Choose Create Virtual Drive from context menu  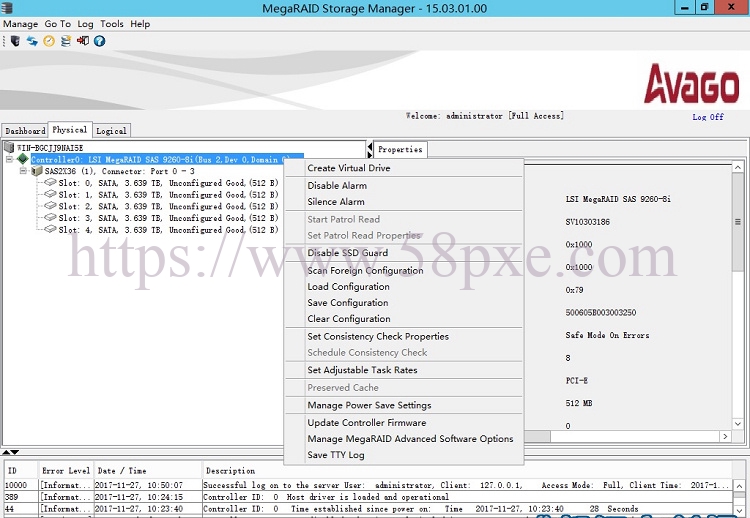[404, 168]
